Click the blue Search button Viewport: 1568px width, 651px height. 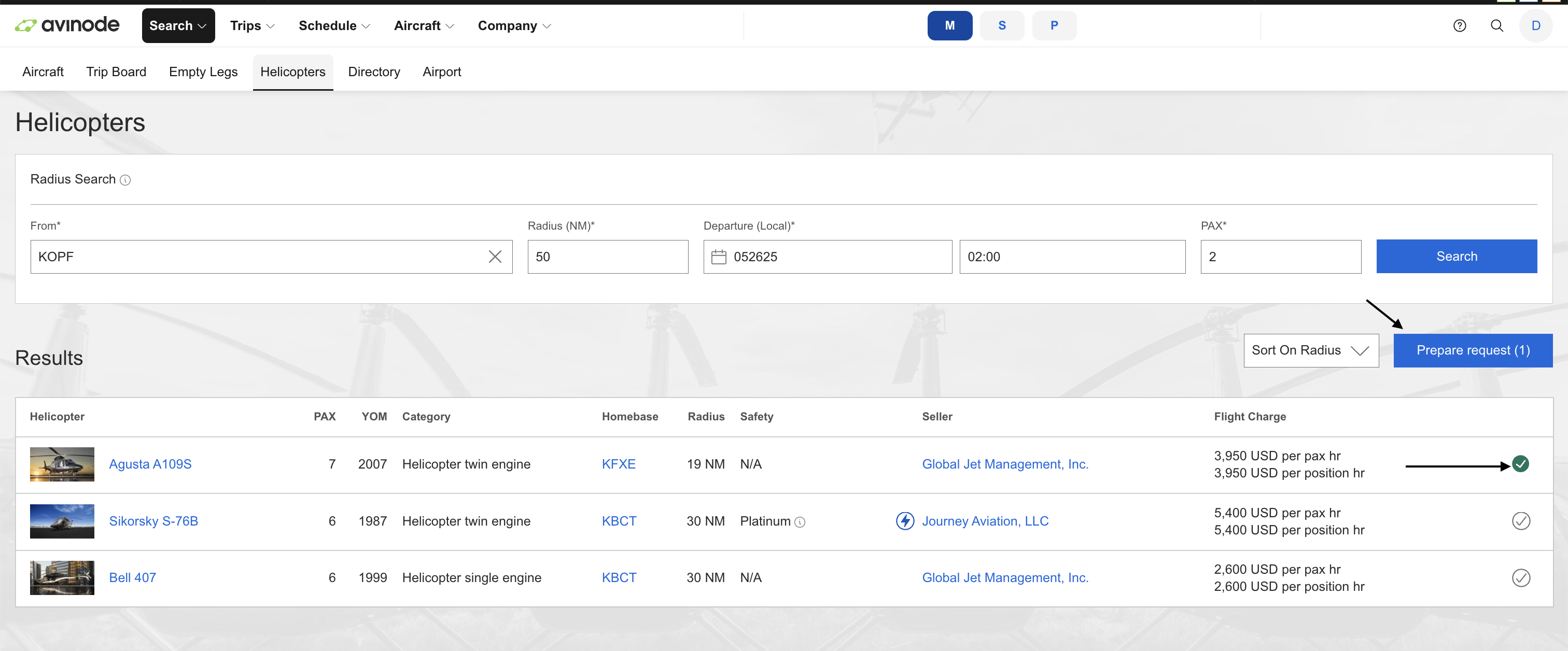coord(1456,256)
